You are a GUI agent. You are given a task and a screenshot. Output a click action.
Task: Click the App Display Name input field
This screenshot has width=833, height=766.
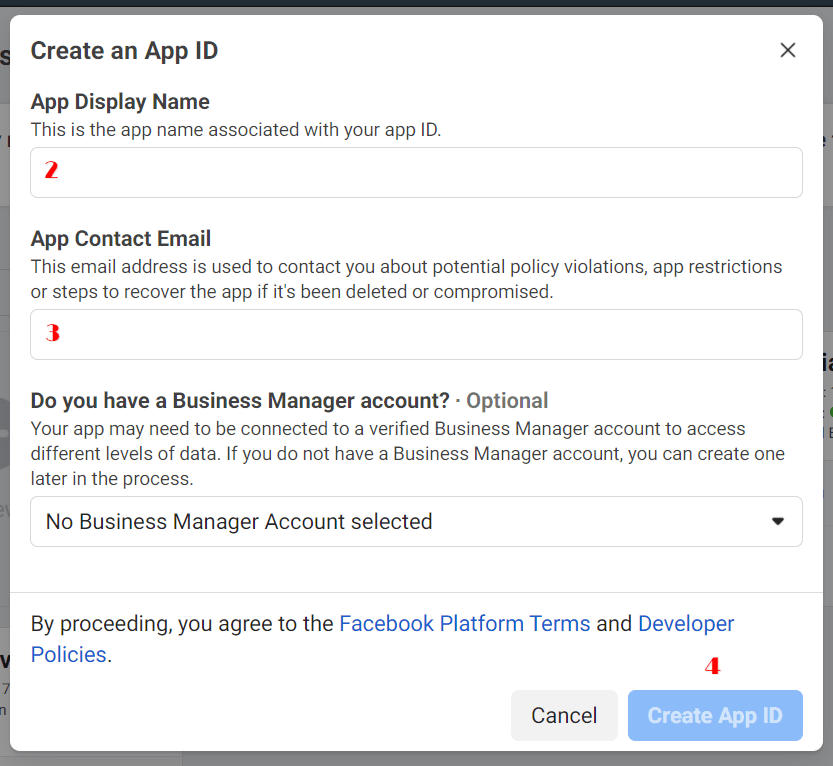point(416,173)
